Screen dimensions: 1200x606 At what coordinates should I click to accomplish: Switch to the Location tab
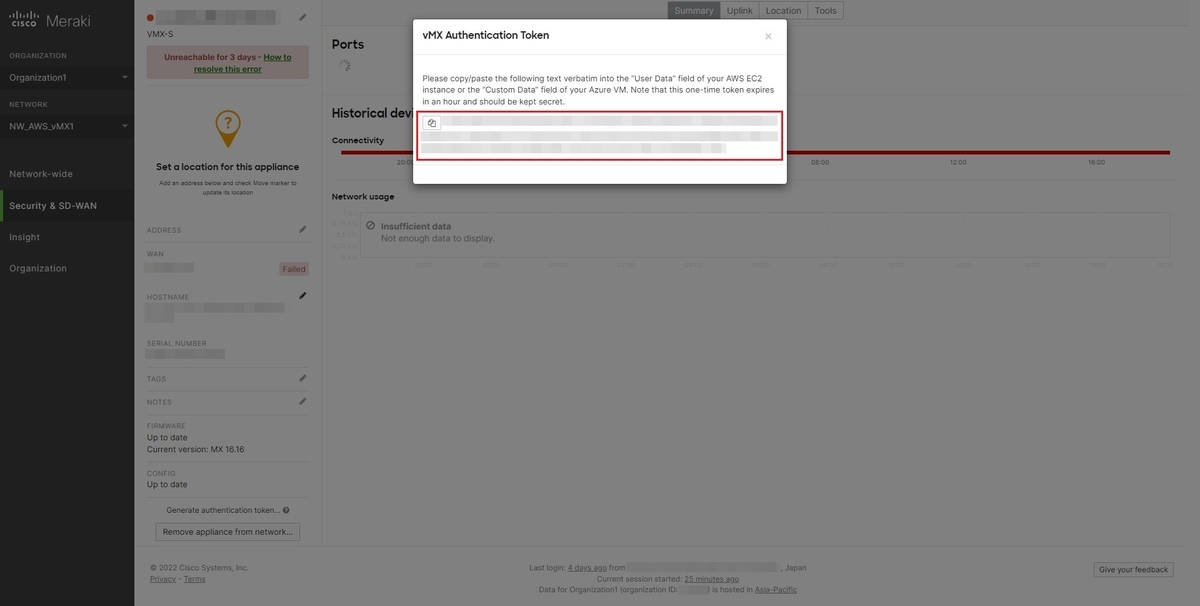(783, 10)
